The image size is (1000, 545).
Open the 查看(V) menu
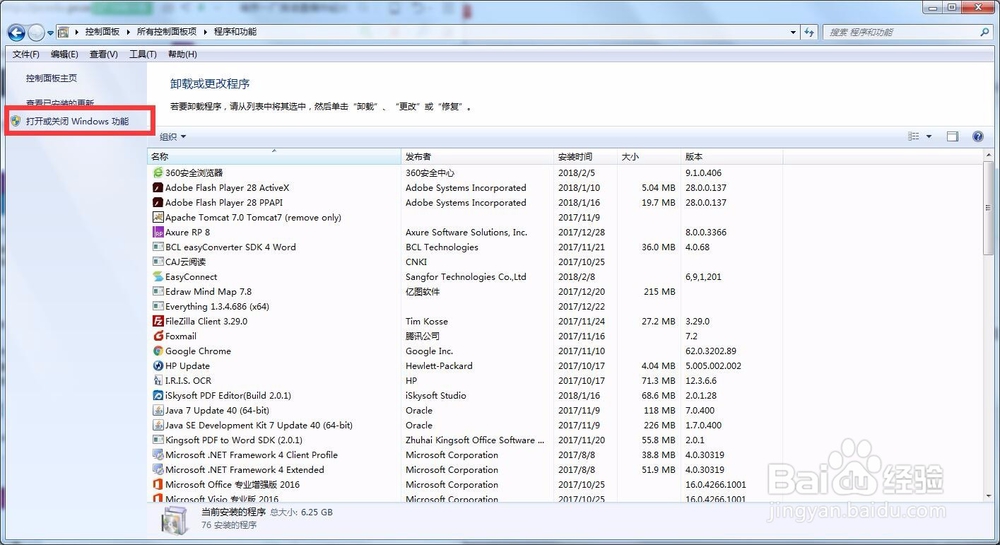(x=103, y=54)
